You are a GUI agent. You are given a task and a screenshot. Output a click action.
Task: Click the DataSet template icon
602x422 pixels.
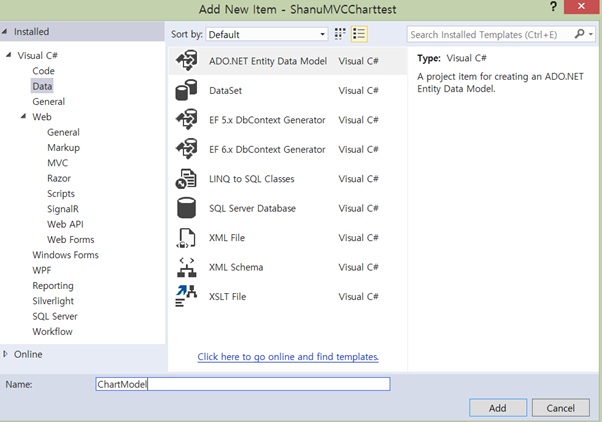[186, 91]
